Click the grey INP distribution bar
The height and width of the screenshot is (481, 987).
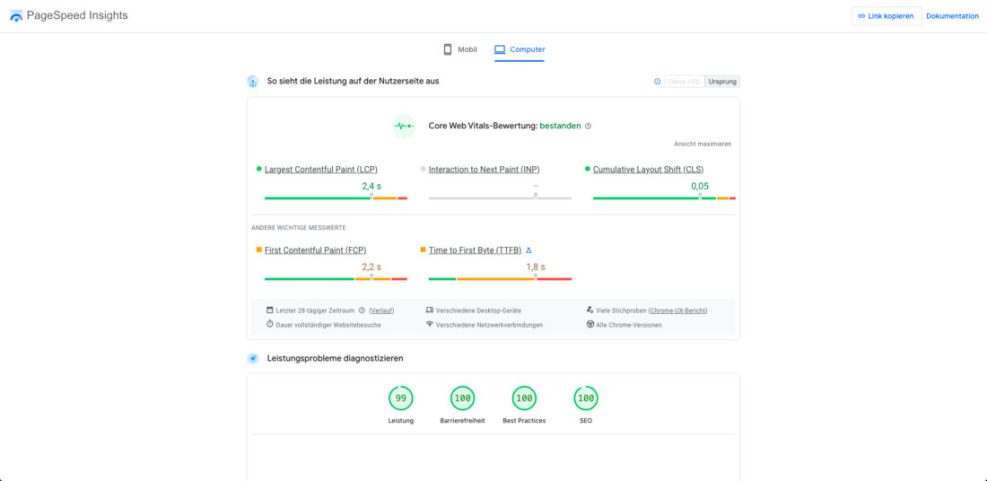pyautogui.click(x=500, y=198)
